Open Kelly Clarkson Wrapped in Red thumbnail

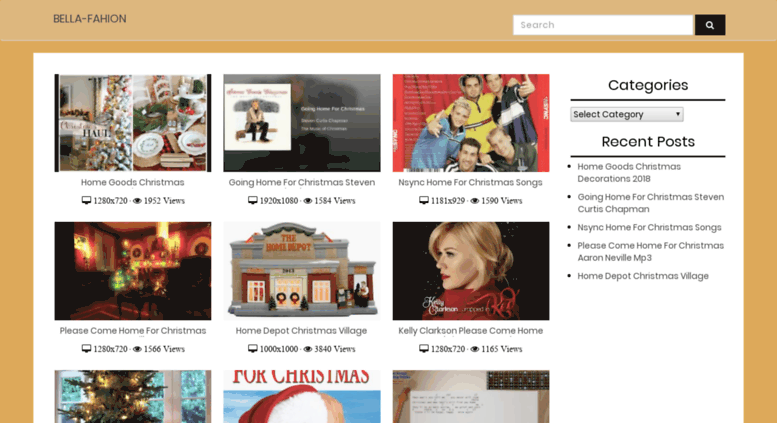pos(471,271)
